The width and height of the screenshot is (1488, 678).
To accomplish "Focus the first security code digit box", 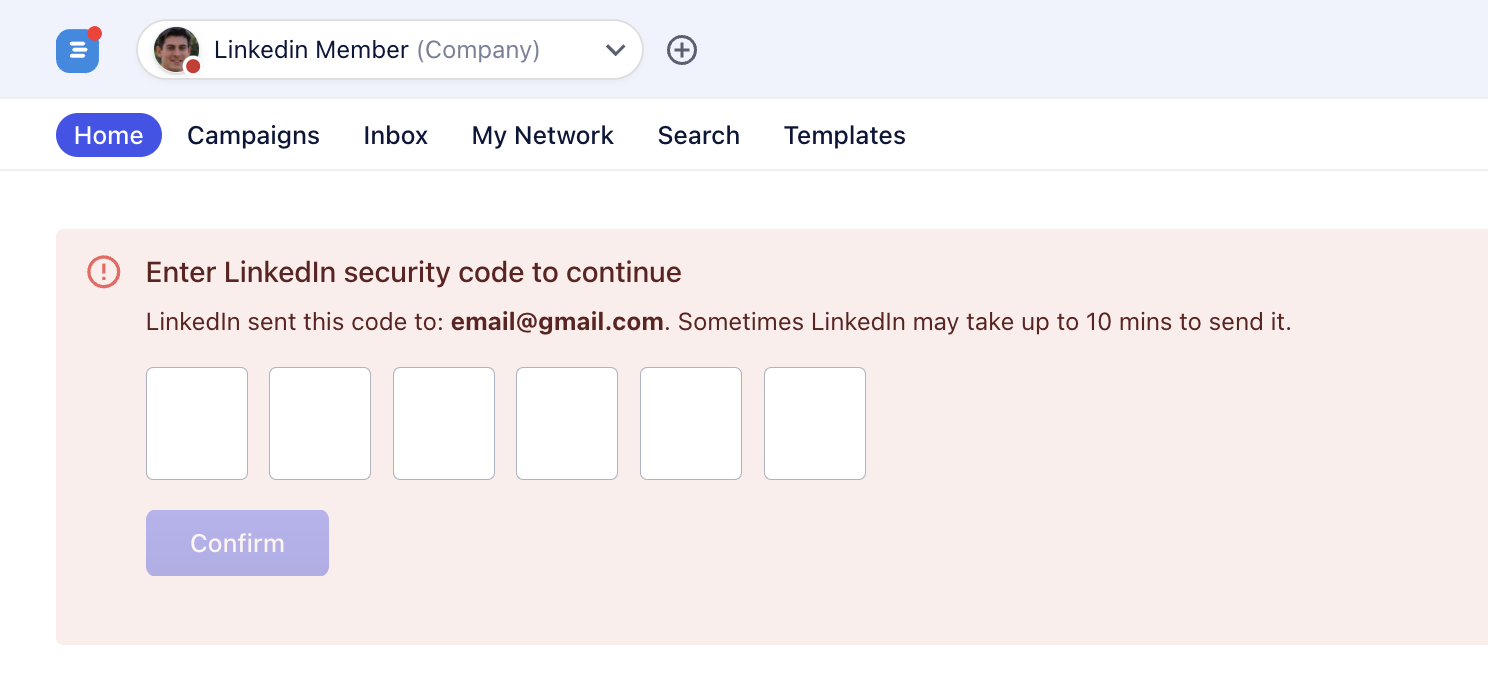I will tap(197, 423).
